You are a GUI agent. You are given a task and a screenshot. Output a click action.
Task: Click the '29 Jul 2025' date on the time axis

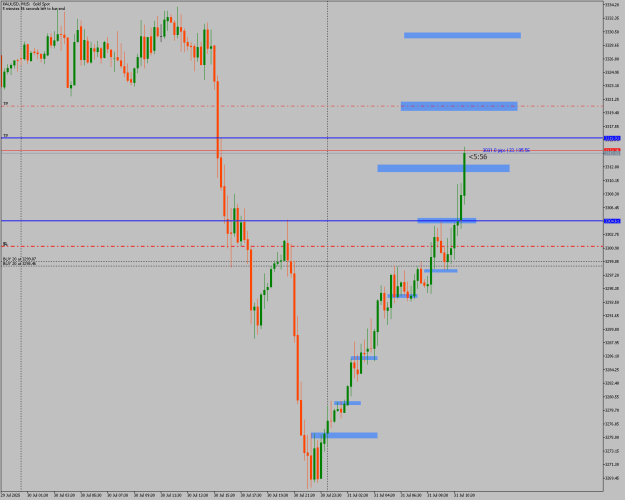[9, 495]
